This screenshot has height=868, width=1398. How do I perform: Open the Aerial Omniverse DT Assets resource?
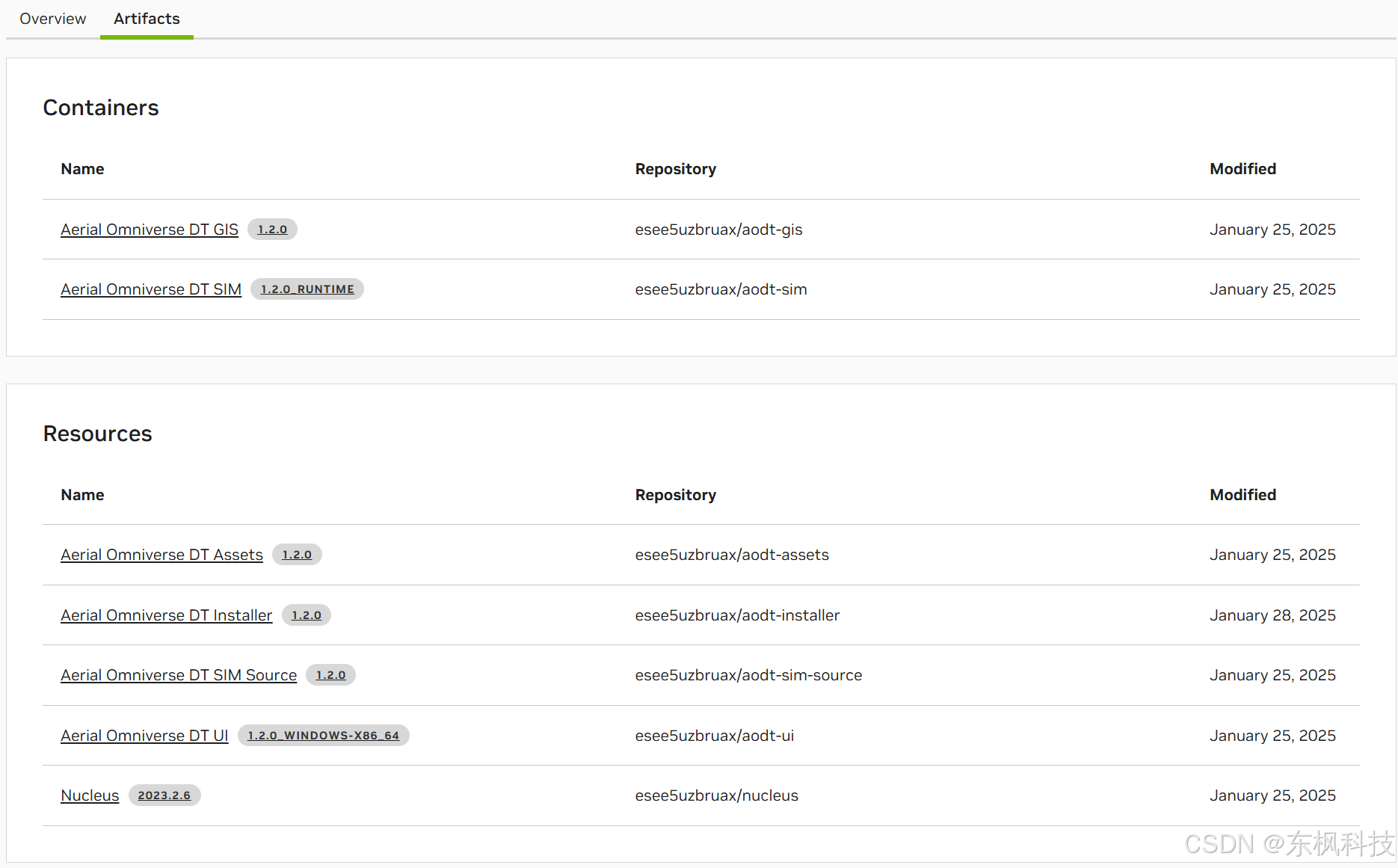(161, 555)
